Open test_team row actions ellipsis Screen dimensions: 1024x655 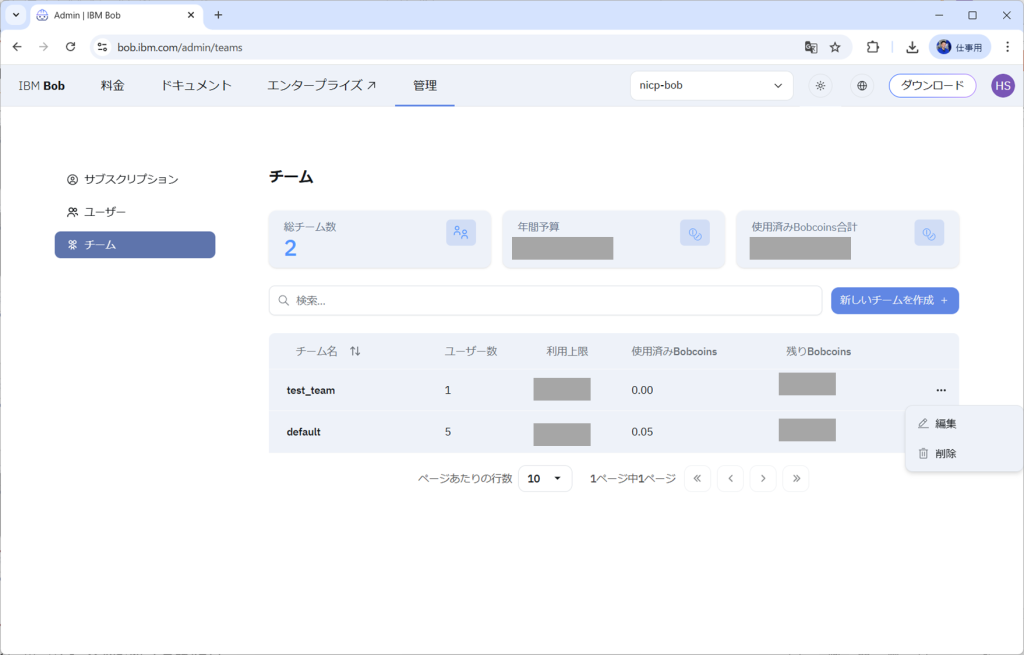click(941, 390)
